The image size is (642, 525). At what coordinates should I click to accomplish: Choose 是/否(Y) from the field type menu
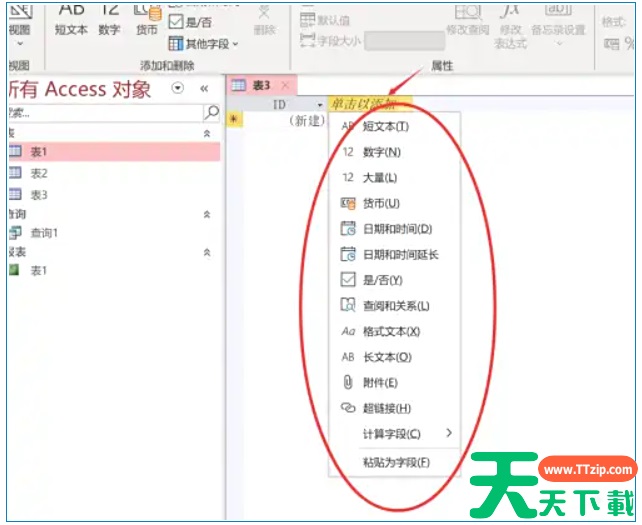click(x=394, y=280)
